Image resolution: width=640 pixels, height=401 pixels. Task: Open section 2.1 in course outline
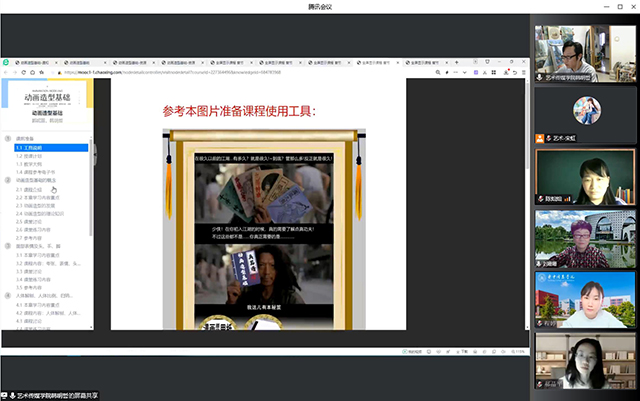(x=29, y=189)
